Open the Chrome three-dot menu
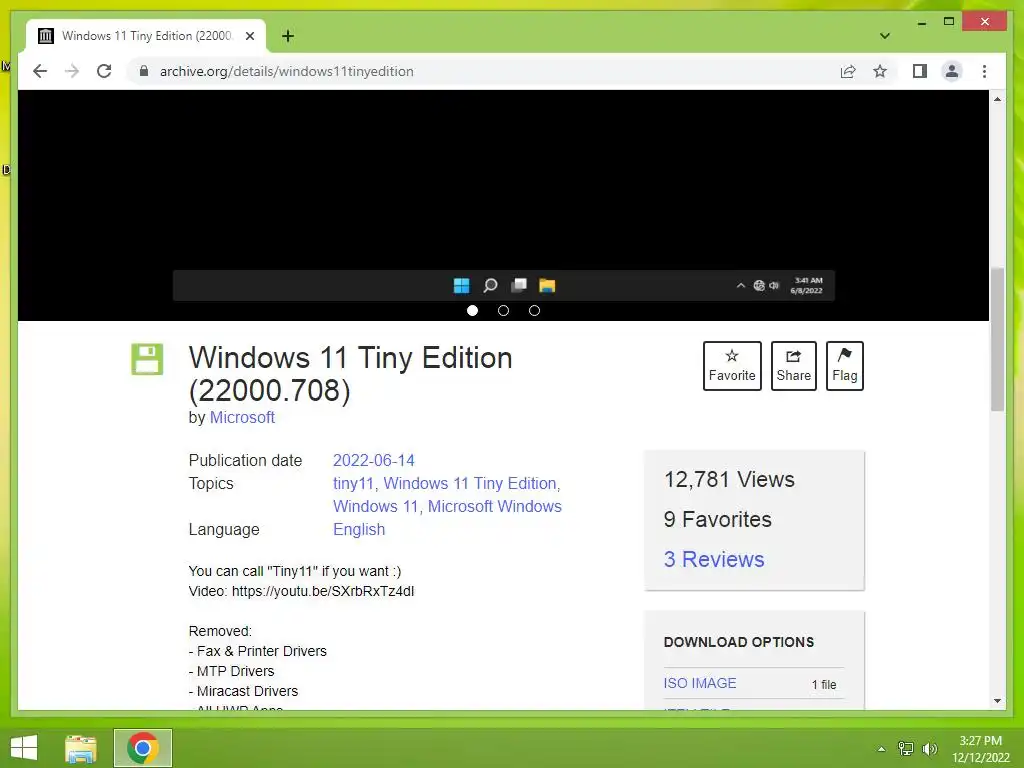The width and height of the screenshot is (1024, 768). tap(984, 71)
